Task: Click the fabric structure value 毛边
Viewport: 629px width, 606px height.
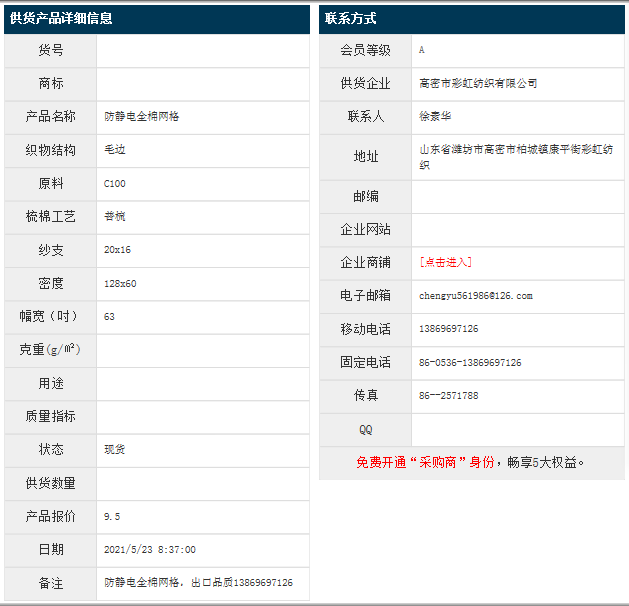Action: pyautogui.click(x=114, y=150)
